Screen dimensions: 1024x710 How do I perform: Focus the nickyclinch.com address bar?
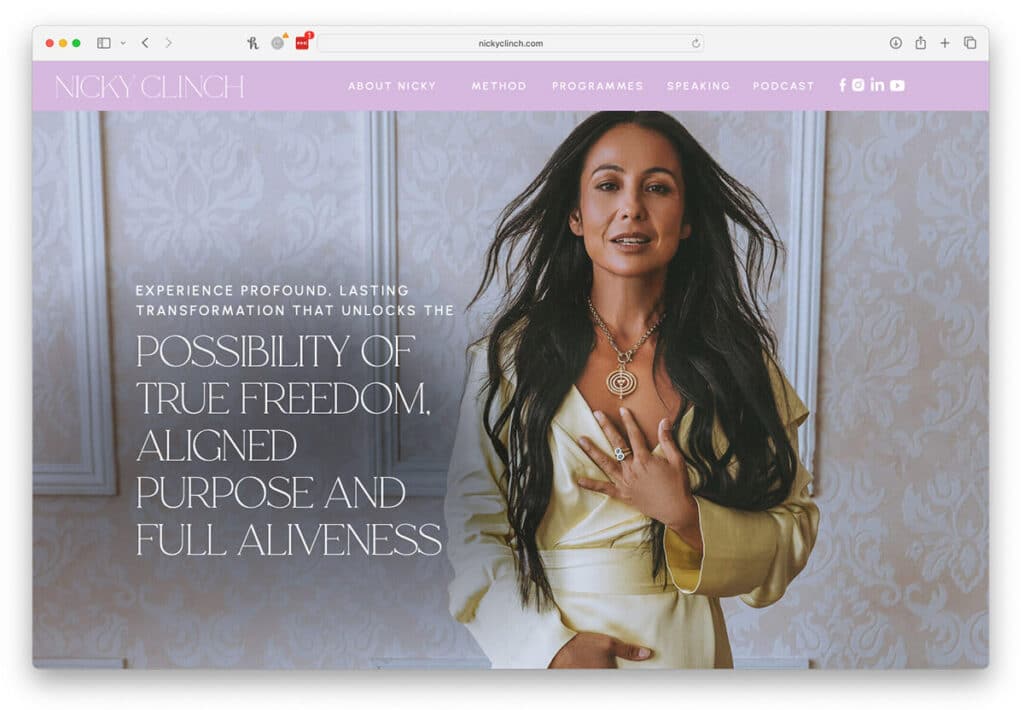[x=510, y=43]
